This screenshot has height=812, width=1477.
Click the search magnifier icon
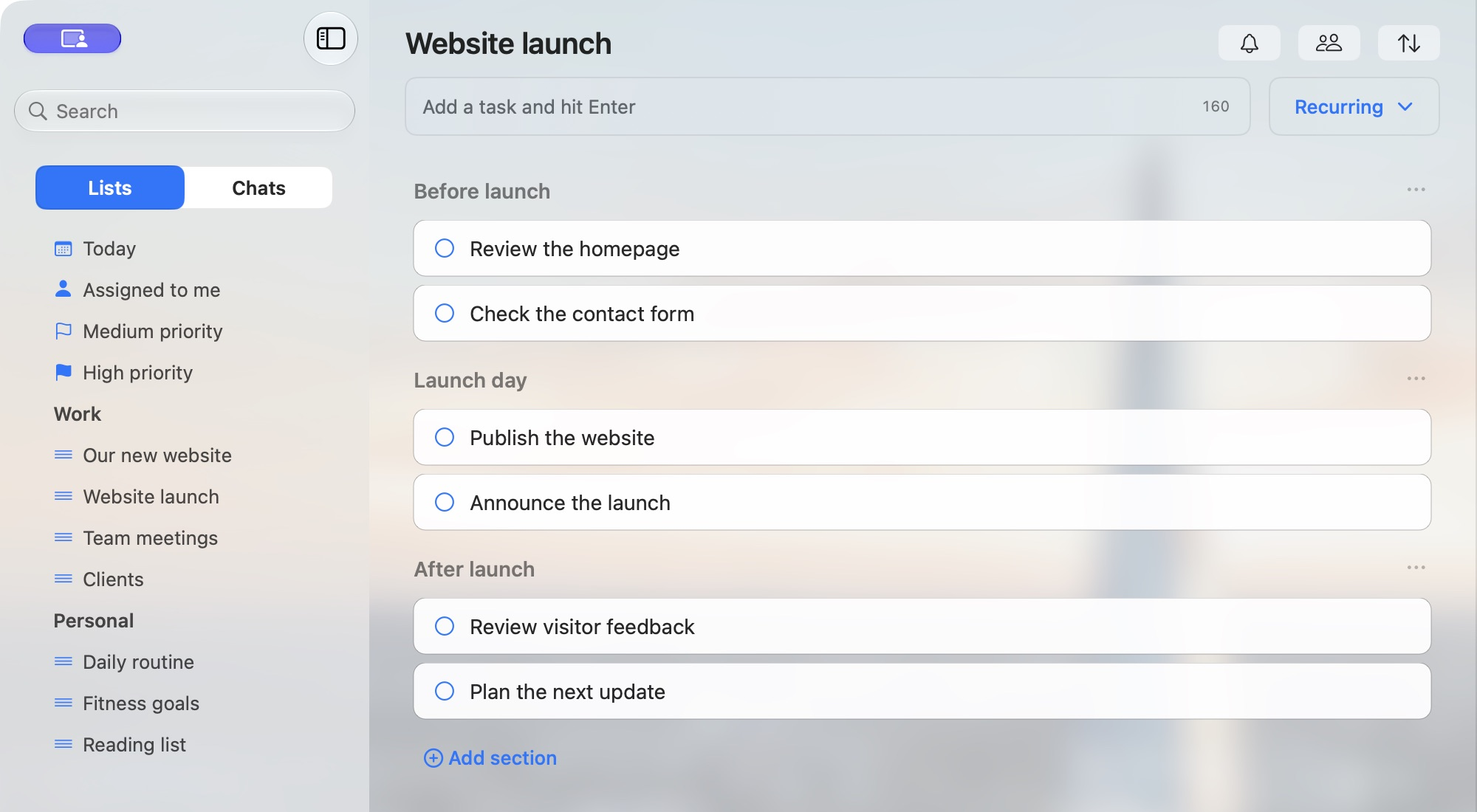pyautogui.click(x=38, y=111)
